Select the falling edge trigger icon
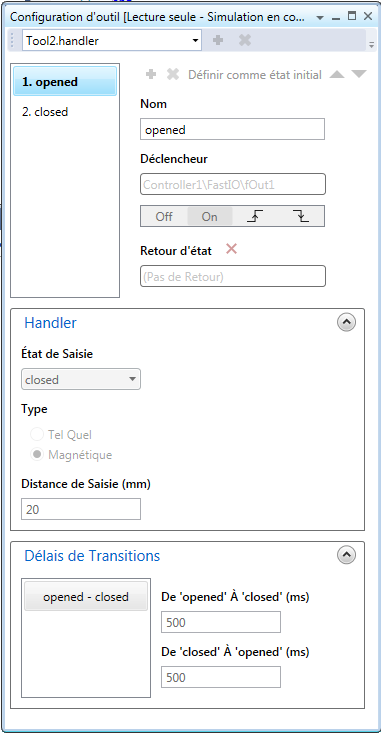 [x=300, y=216]
